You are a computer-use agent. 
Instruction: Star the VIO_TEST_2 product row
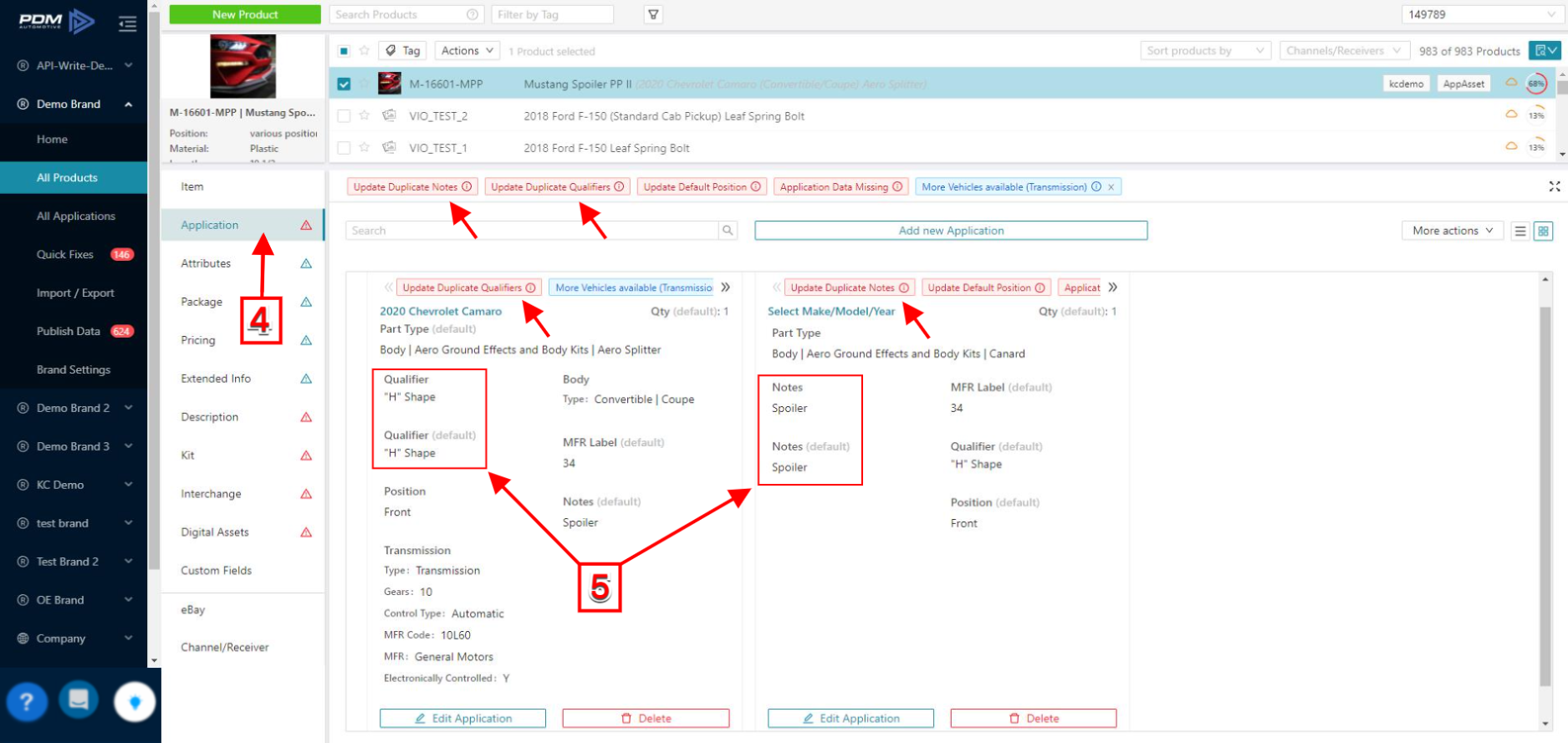(365, 115)
